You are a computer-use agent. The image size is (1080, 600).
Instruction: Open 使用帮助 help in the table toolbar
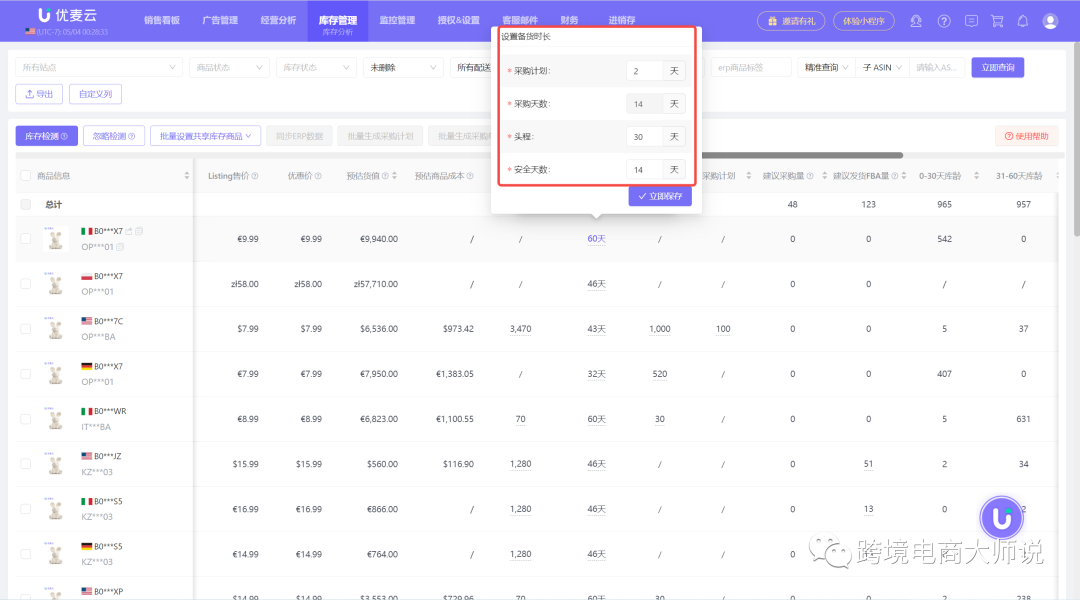(1029, 136)
